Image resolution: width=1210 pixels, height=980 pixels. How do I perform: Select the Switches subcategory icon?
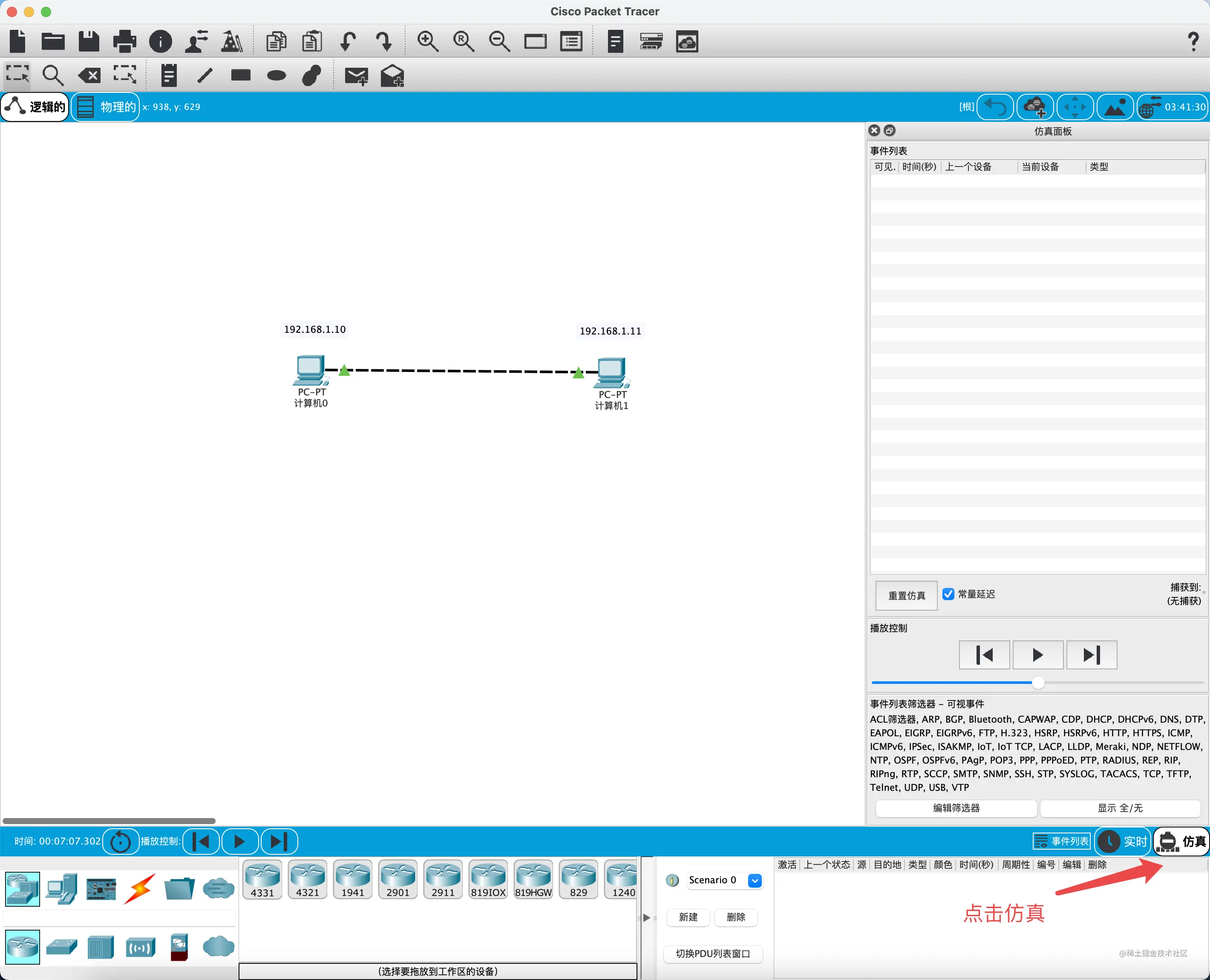[61, 947]
